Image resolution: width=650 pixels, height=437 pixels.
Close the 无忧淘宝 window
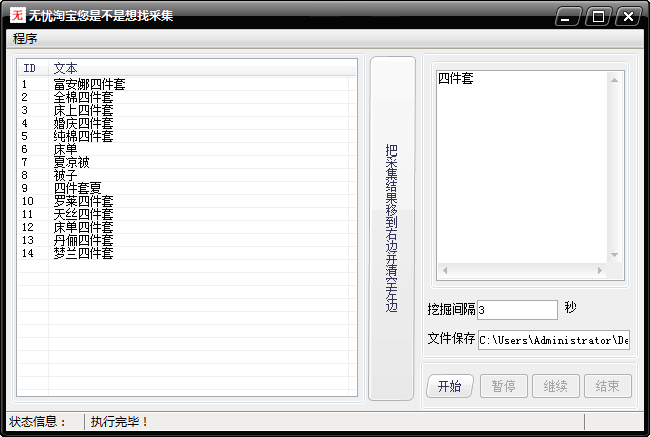pos(628,17)
